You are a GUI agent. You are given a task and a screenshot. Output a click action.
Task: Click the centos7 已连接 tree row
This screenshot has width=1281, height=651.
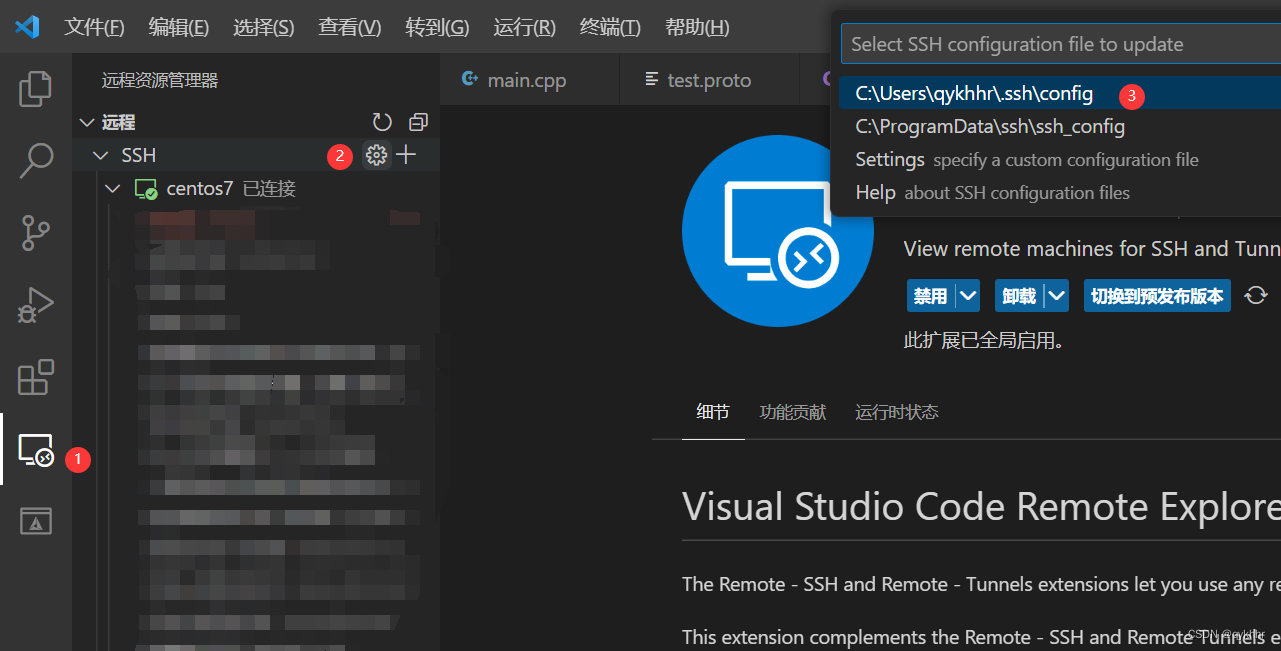point(256,189)
